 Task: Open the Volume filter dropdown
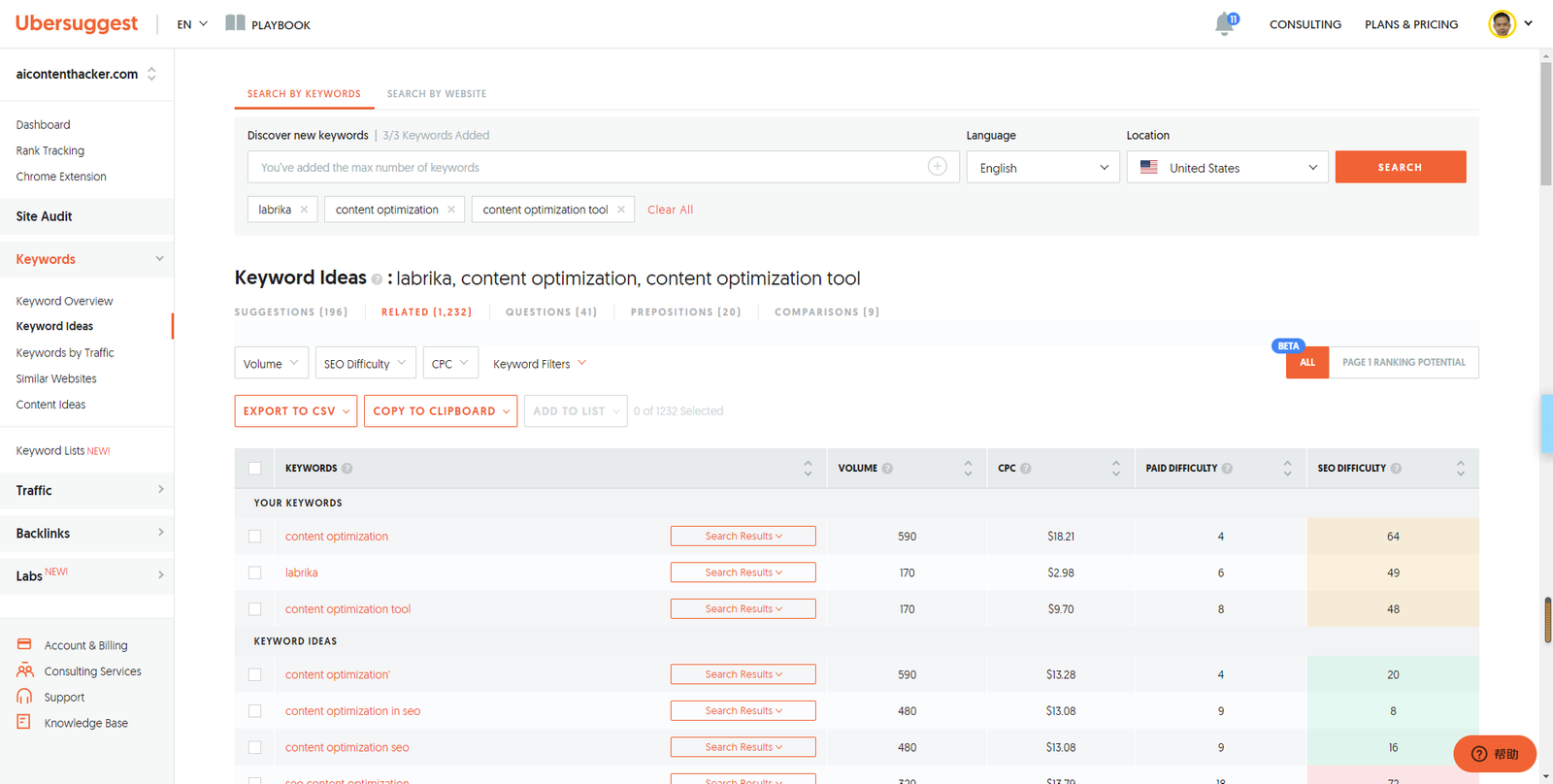272,363
